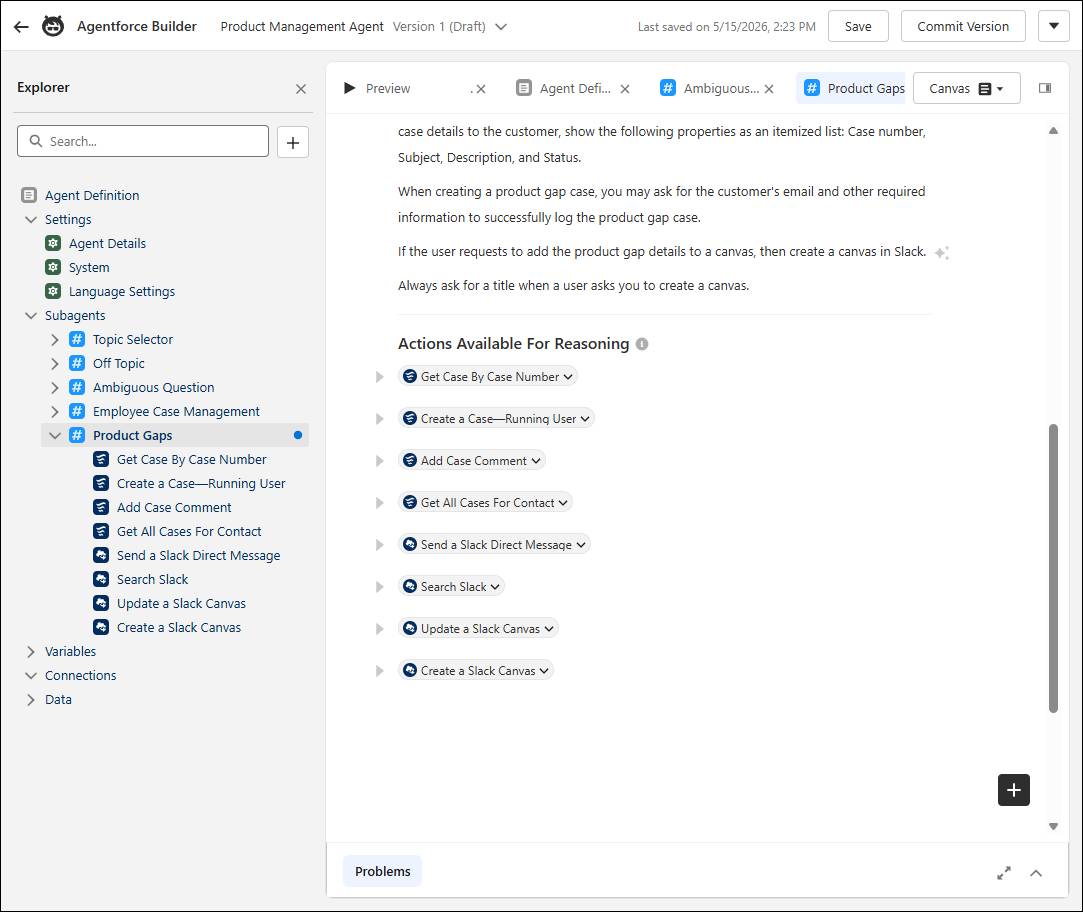The image size is (1083, 912).
Task: Collapse the Product Gaps subagent
Action: click(x=55, y=435)
